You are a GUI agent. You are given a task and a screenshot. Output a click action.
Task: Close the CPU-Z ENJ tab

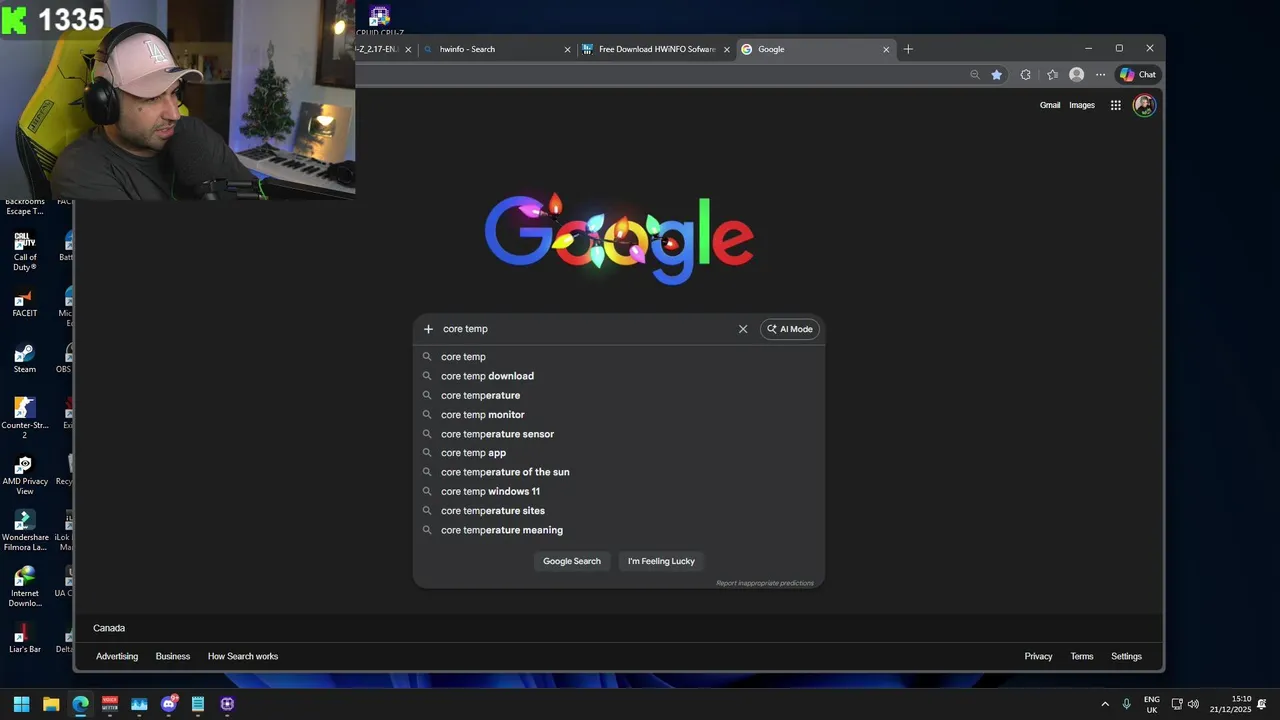pos(408,49)
